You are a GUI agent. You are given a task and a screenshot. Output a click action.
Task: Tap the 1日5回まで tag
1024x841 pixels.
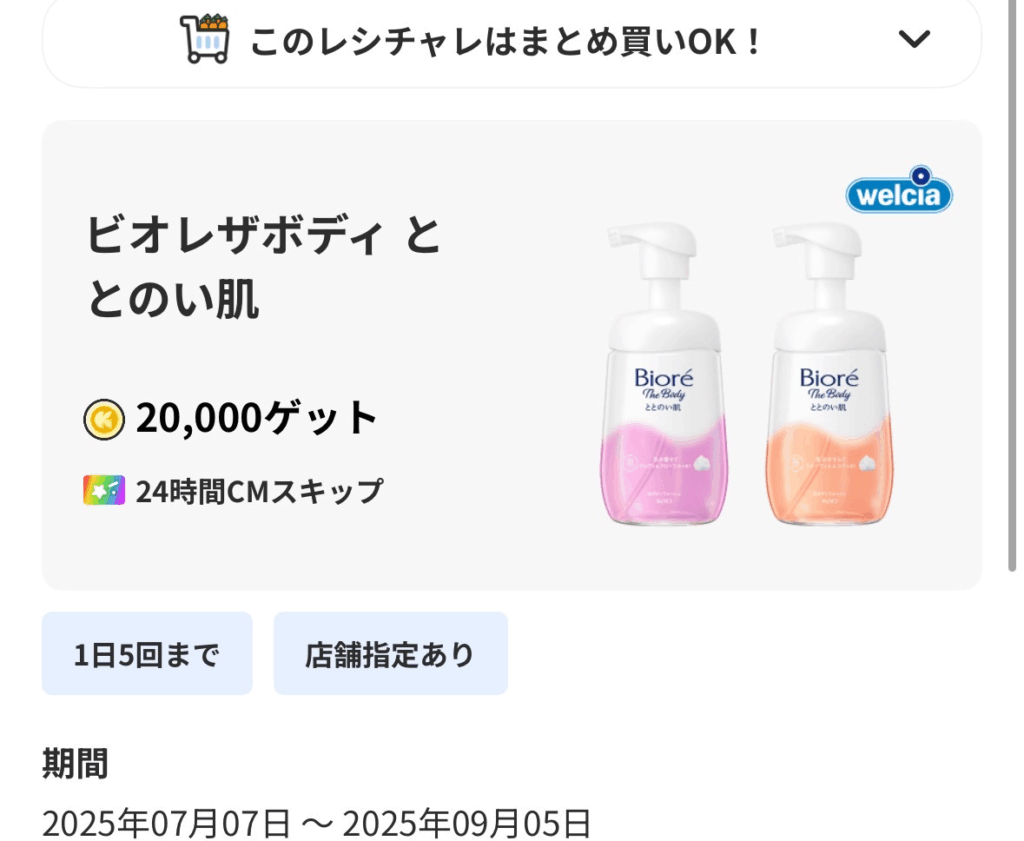[x=147, y=654]
